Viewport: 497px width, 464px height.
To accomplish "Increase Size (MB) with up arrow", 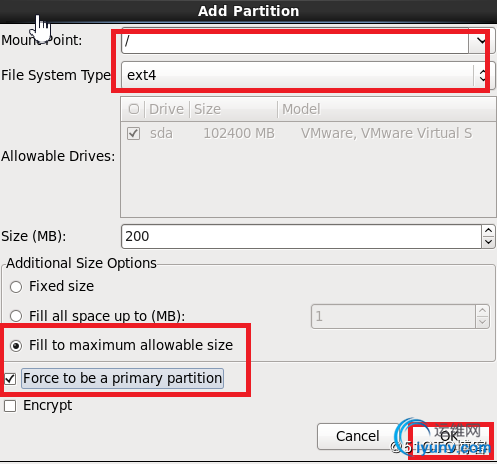I will coord(488,231).
